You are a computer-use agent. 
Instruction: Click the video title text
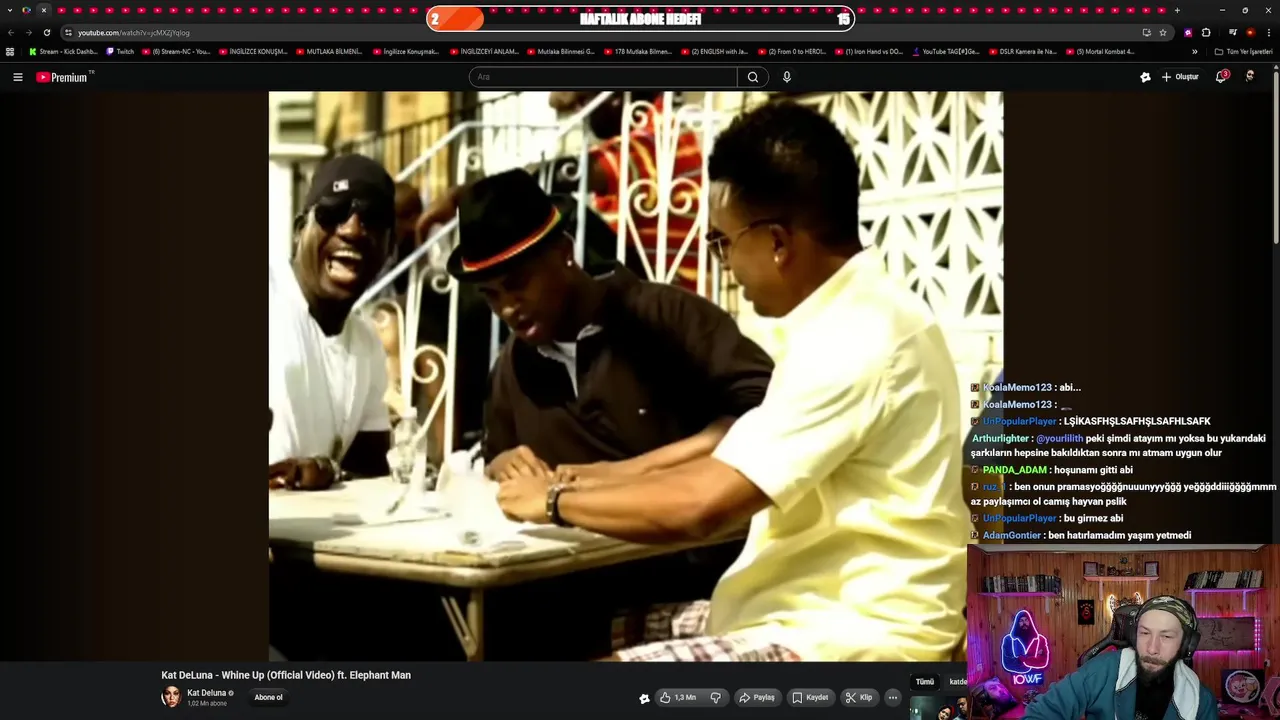click(286, 675)
